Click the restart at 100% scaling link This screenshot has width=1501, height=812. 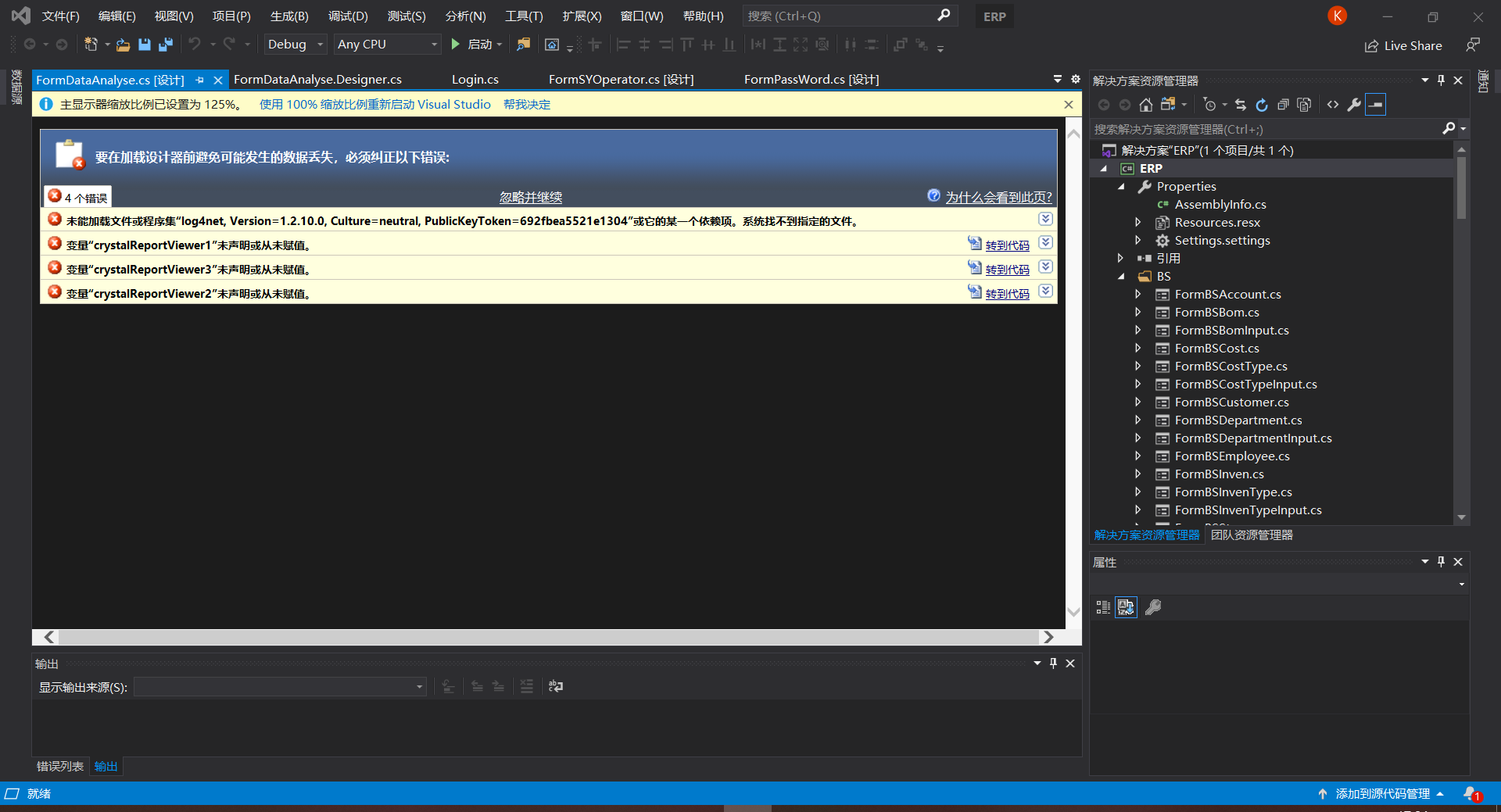click(x=375, y=105)
